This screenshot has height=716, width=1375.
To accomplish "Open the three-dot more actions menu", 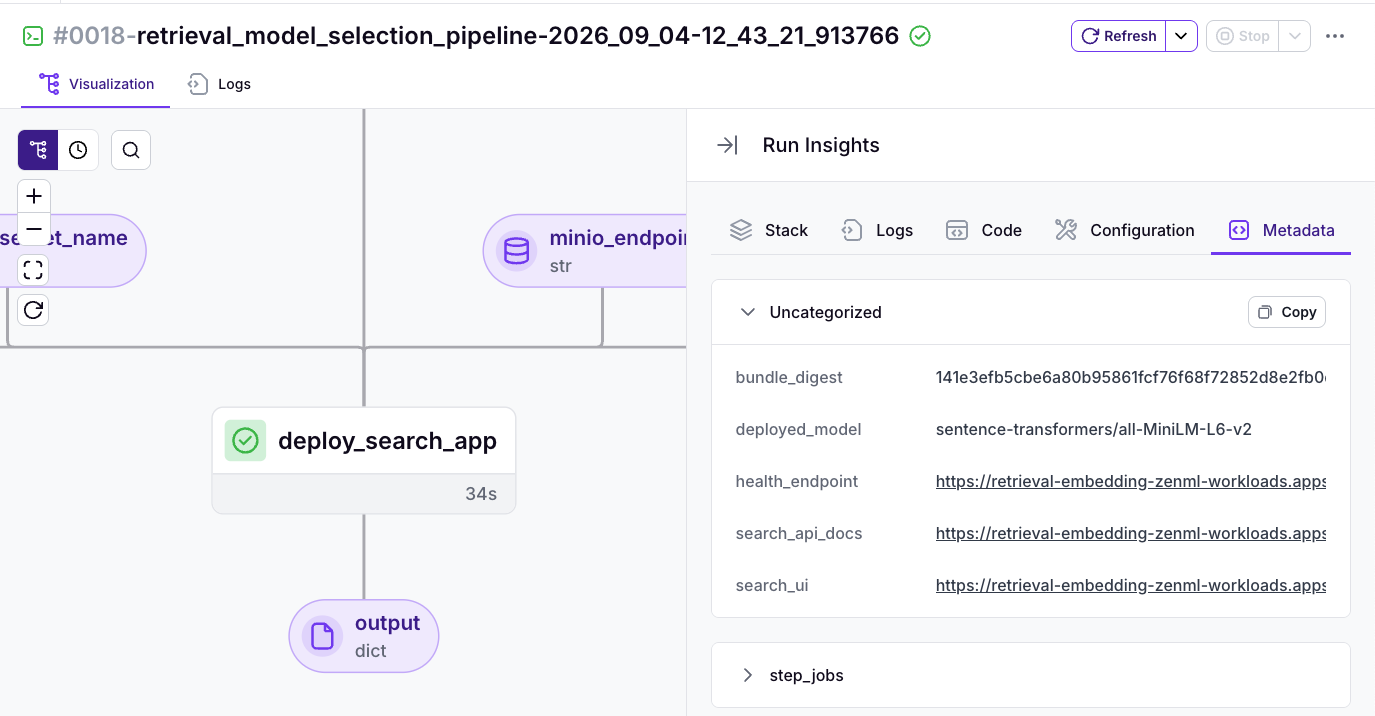I will click(1335, 36).
